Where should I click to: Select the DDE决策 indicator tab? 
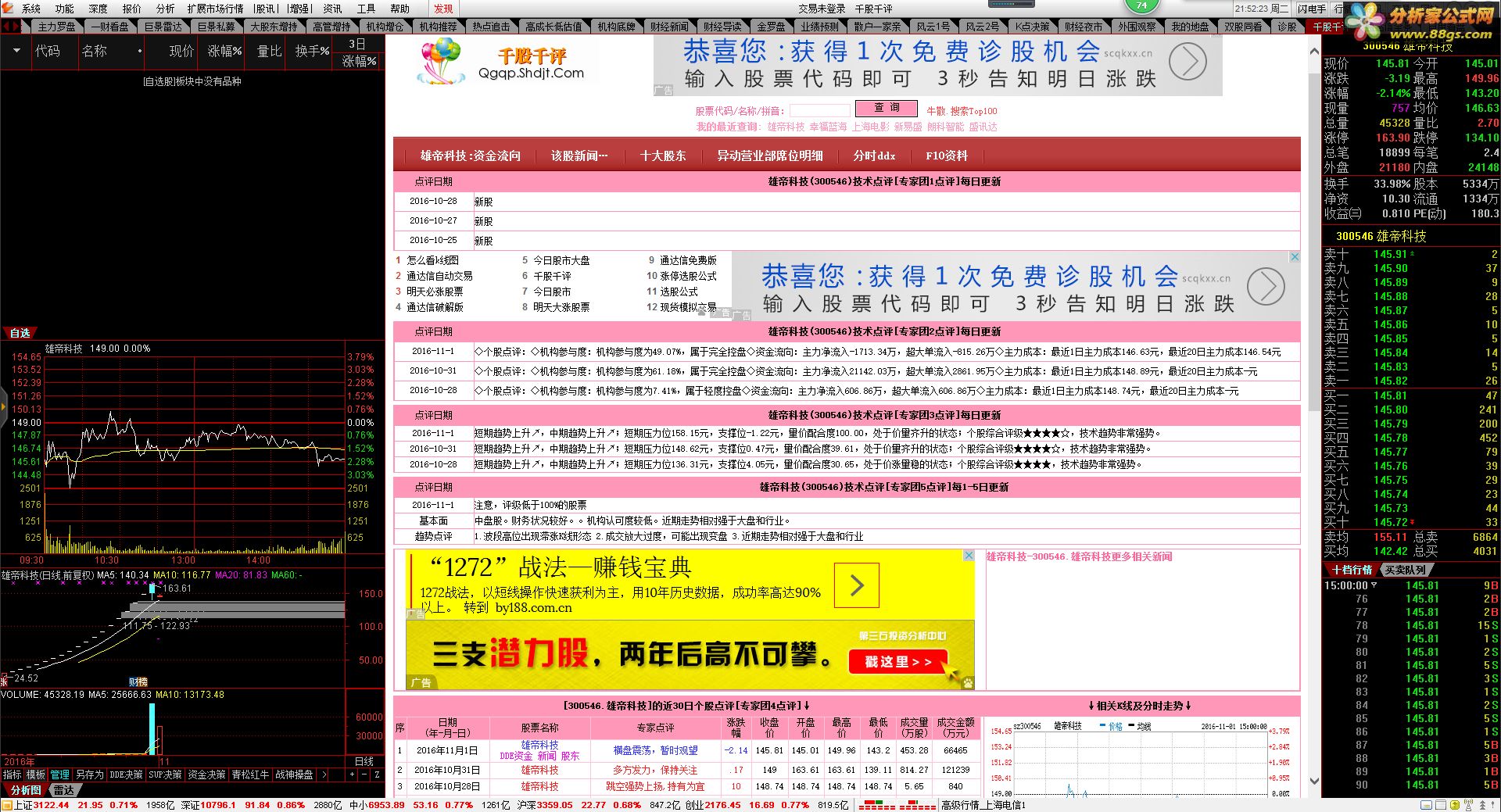click(x=126, y=774)
